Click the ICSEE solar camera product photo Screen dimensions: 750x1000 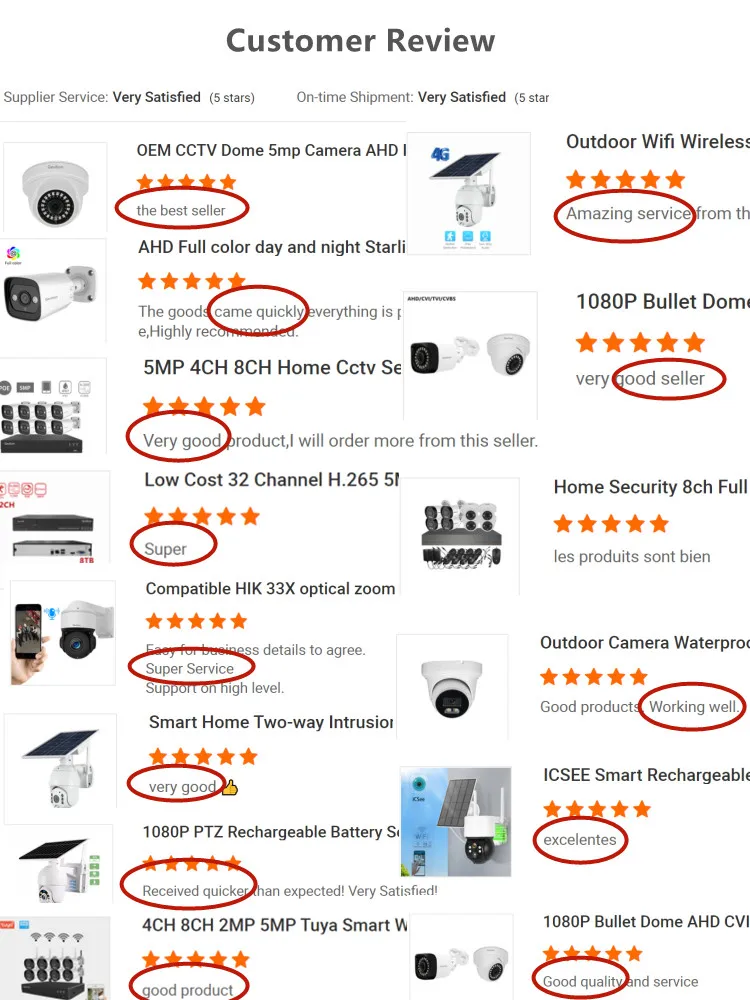pyautogui.click(x=456, y=821)
